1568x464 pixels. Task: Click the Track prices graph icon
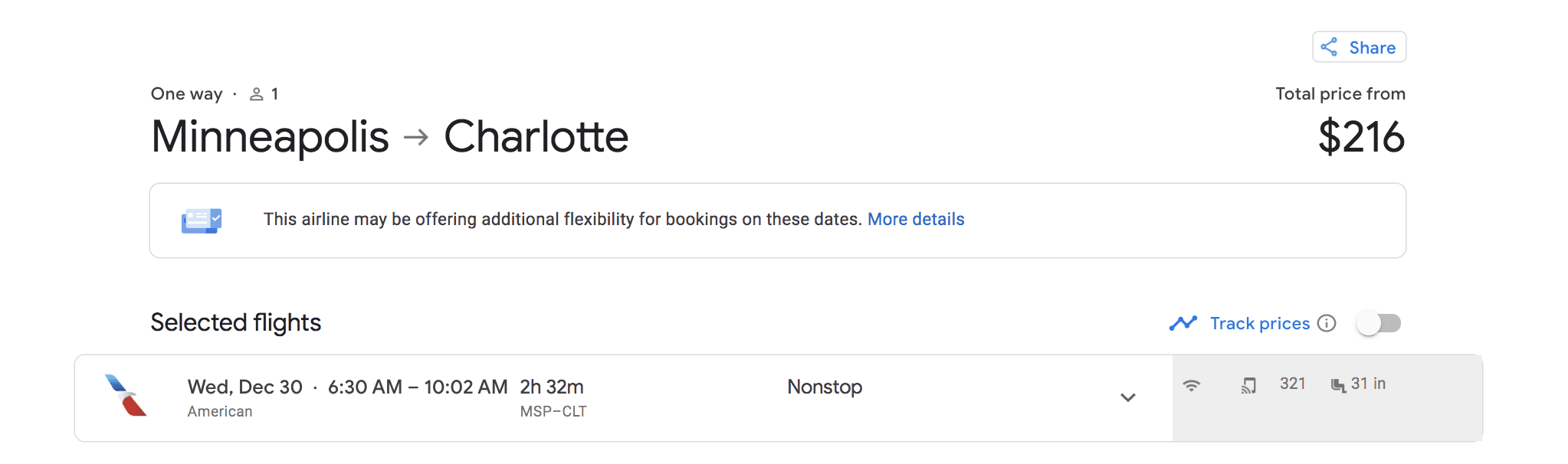point(1183,323)
